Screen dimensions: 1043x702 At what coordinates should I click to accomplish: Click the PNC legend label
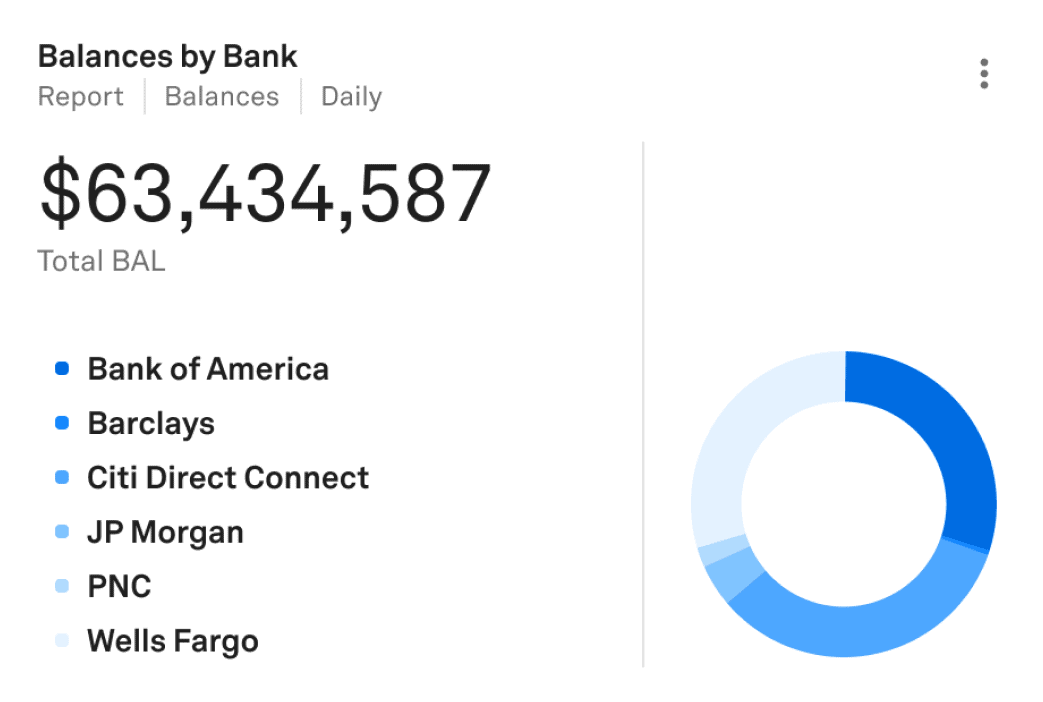click(119, 586)
